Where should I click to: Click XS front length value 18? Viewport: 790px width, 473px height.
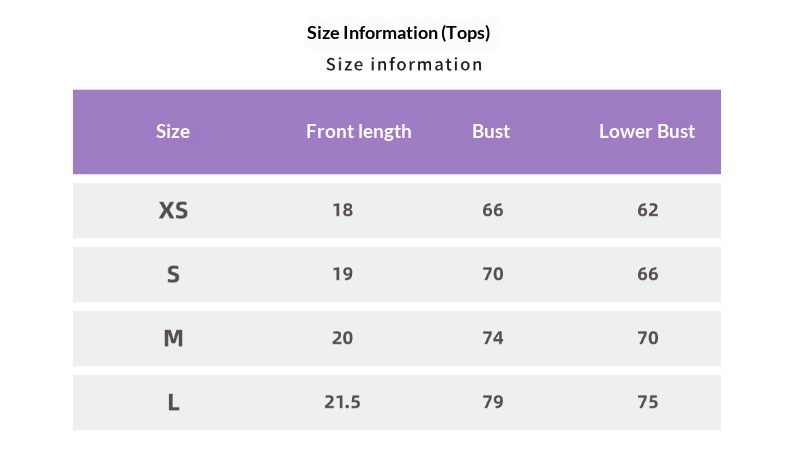pos(342,210)
